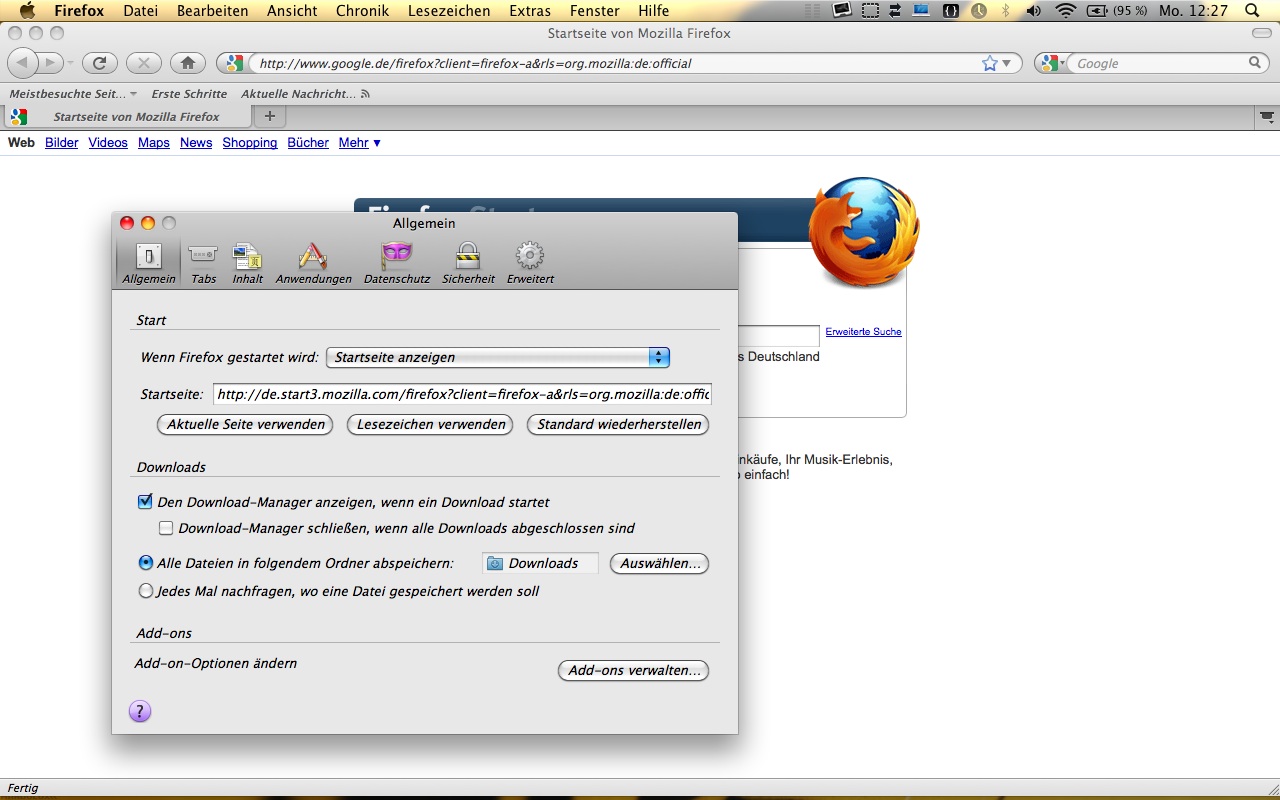Click the Downloads folder field
The height and width of the screenshot is (800, 1280).
pos(540,563)
